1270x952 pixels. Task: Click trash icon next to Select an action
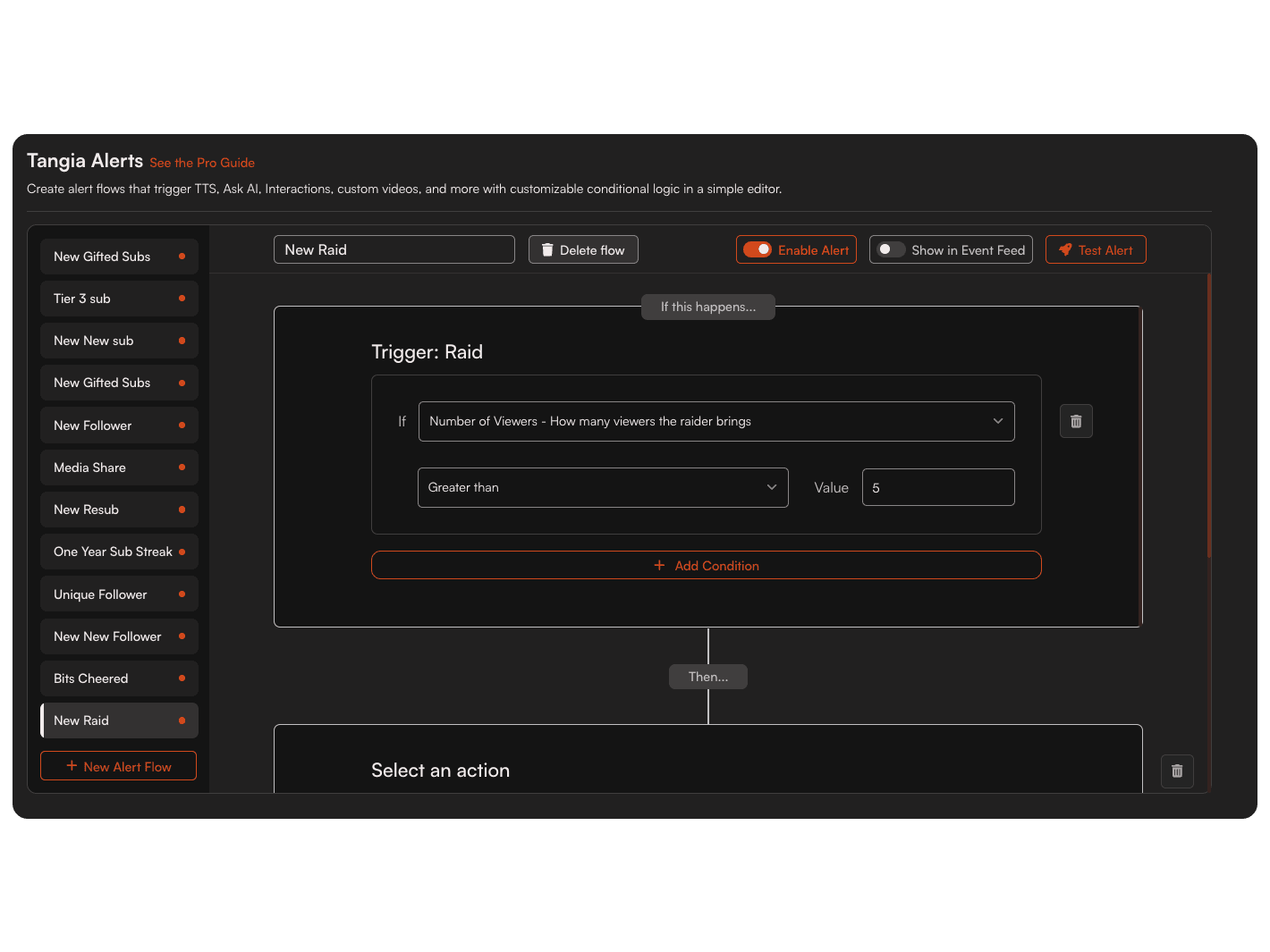point(1177,771)
